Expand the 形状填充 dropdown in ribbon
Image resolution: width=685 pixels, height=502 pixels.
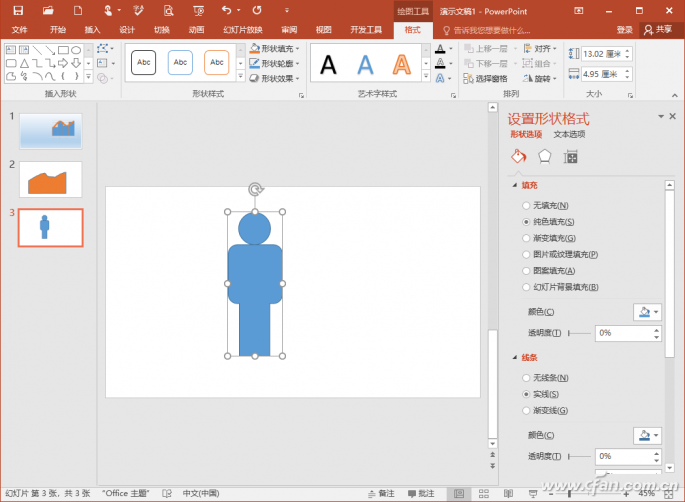pos(299,48)
